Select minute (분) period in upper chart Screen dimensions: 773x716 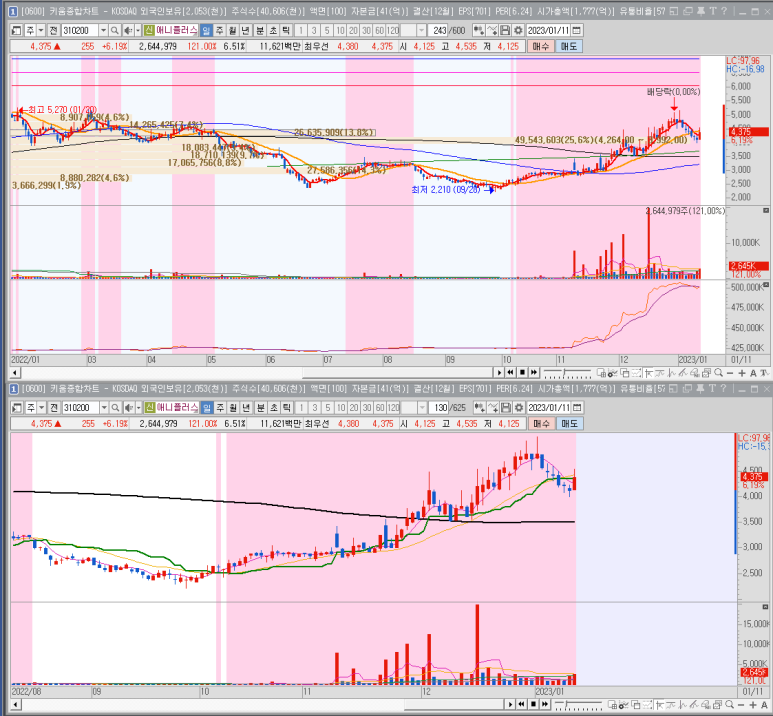tap(260, 31)
